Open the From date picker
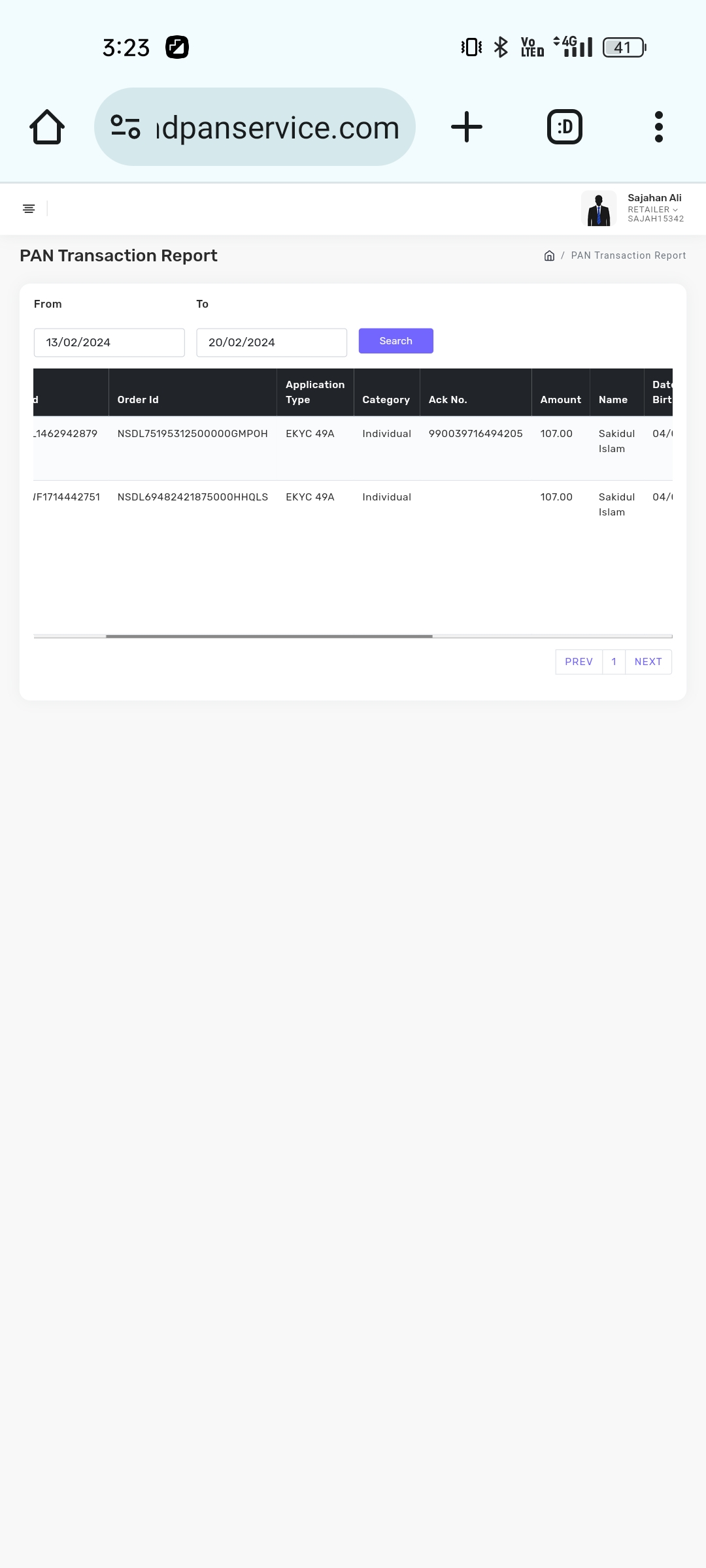 pos(109,342)
